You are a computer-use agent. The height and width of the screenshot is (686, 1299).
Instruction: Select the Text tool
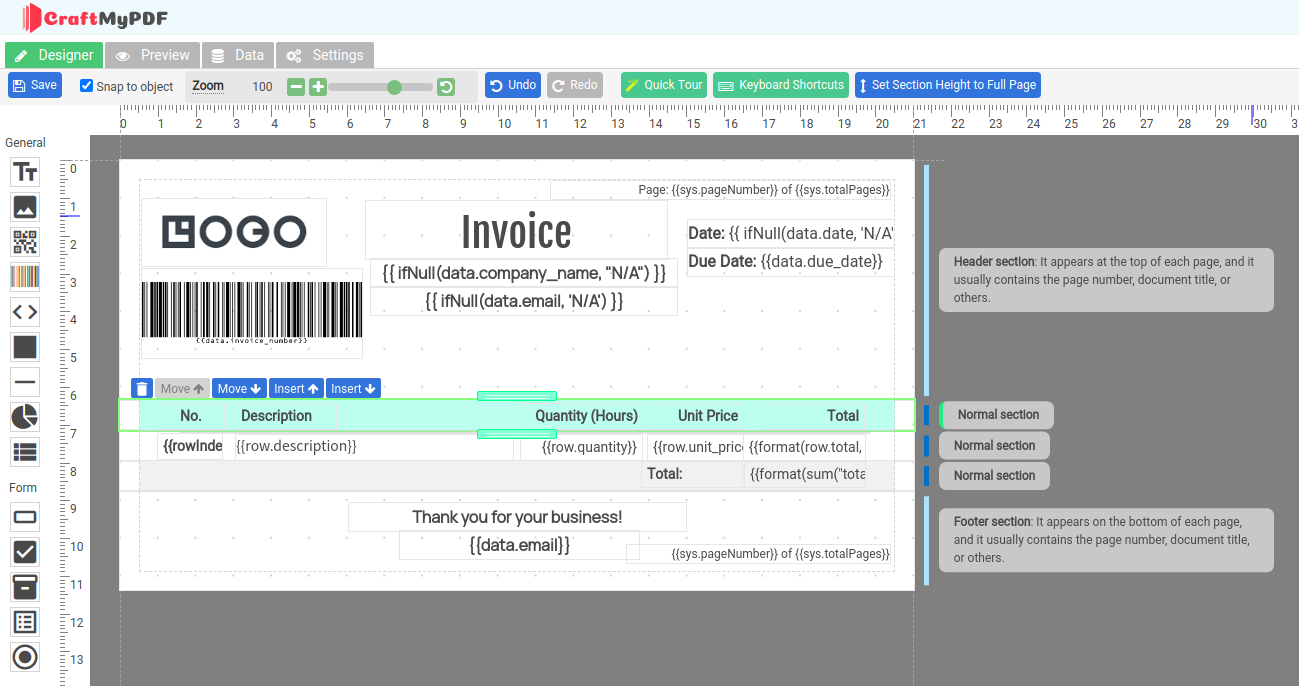25,172
